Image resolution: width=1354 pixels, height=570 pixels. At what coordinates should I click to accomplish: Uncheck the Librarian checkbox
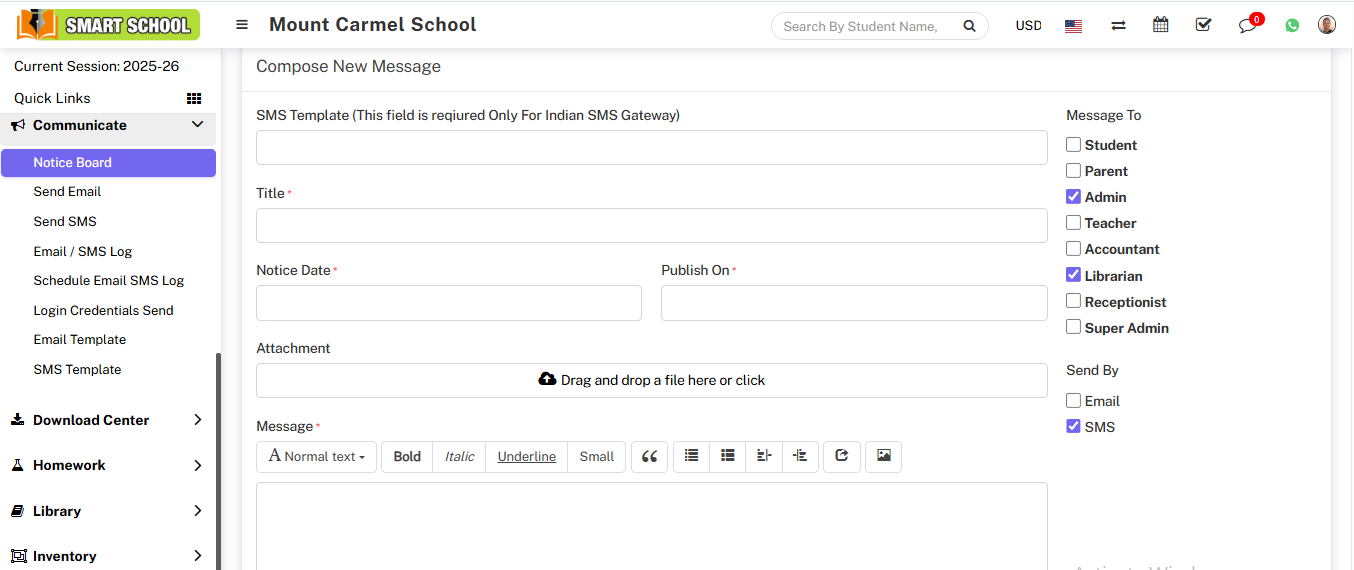click(x=1073, y=275)
